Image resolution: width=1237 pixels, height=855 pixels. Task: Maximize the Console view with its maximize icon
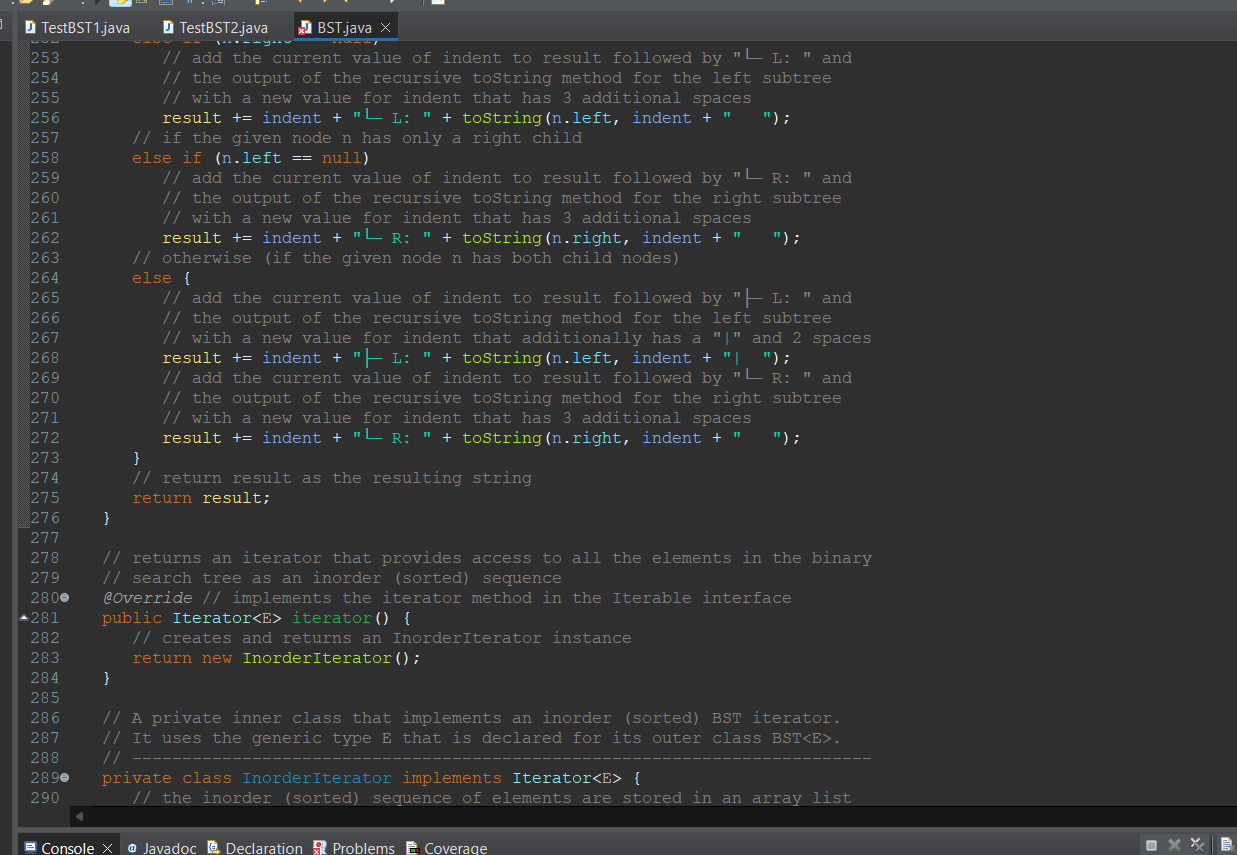coord(1151,843)
